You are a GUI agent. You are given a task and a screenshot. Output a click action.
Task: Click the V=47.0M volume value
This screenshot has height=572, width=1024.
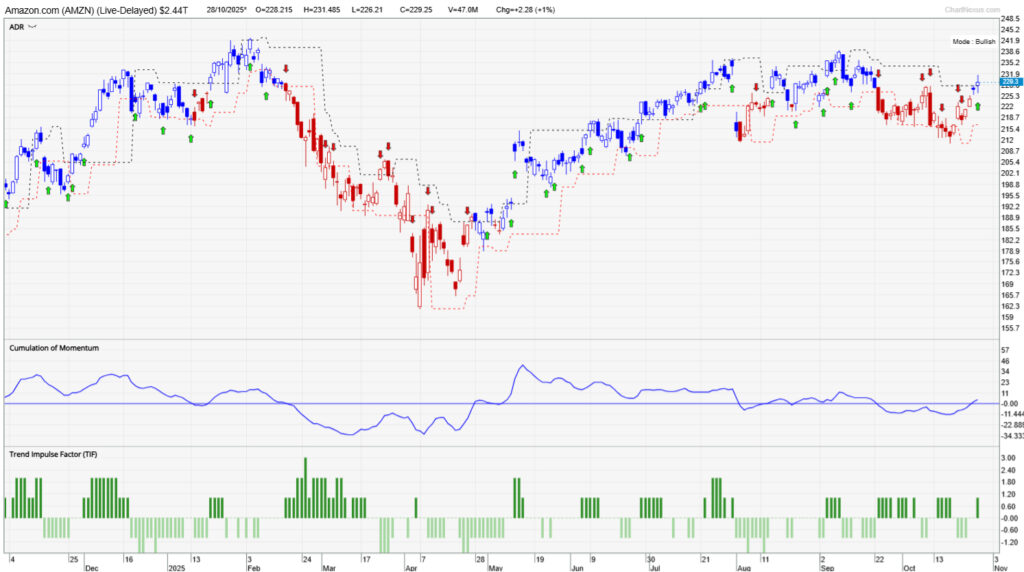tap(463, 10)
